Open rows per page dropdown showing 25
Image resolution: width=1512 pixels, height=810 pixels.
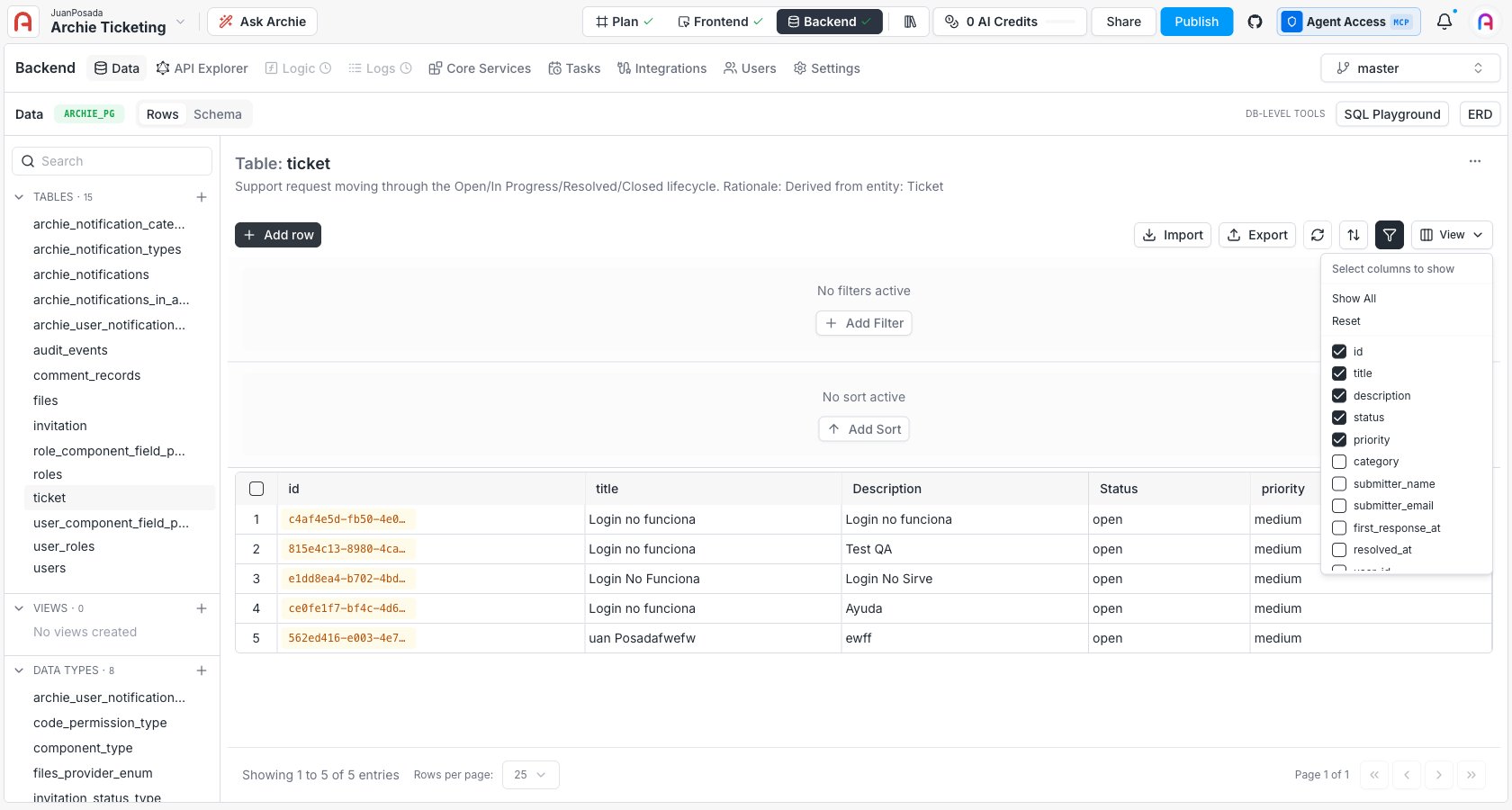click(x=531, y=775)
